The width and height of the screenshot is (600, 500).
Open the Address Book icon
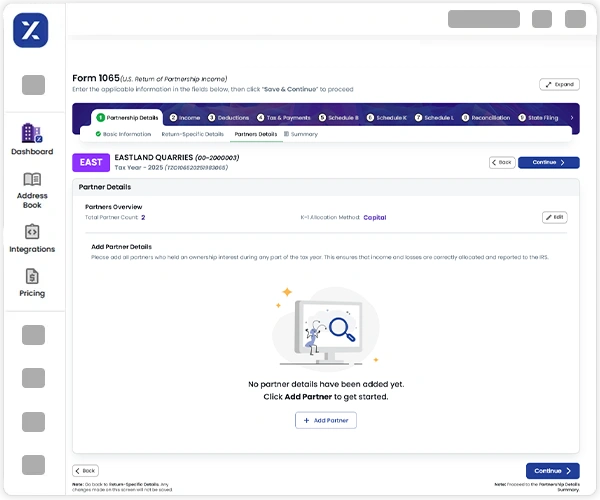[x=32, y=179]
